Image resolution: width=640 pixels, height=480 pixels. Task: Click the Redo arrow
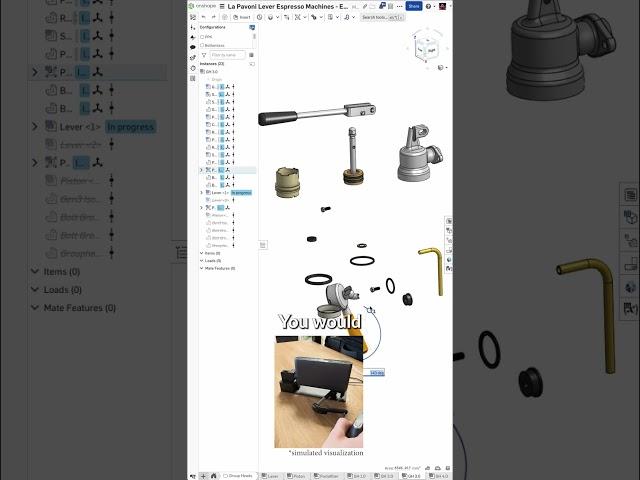[x=213, y=17]
